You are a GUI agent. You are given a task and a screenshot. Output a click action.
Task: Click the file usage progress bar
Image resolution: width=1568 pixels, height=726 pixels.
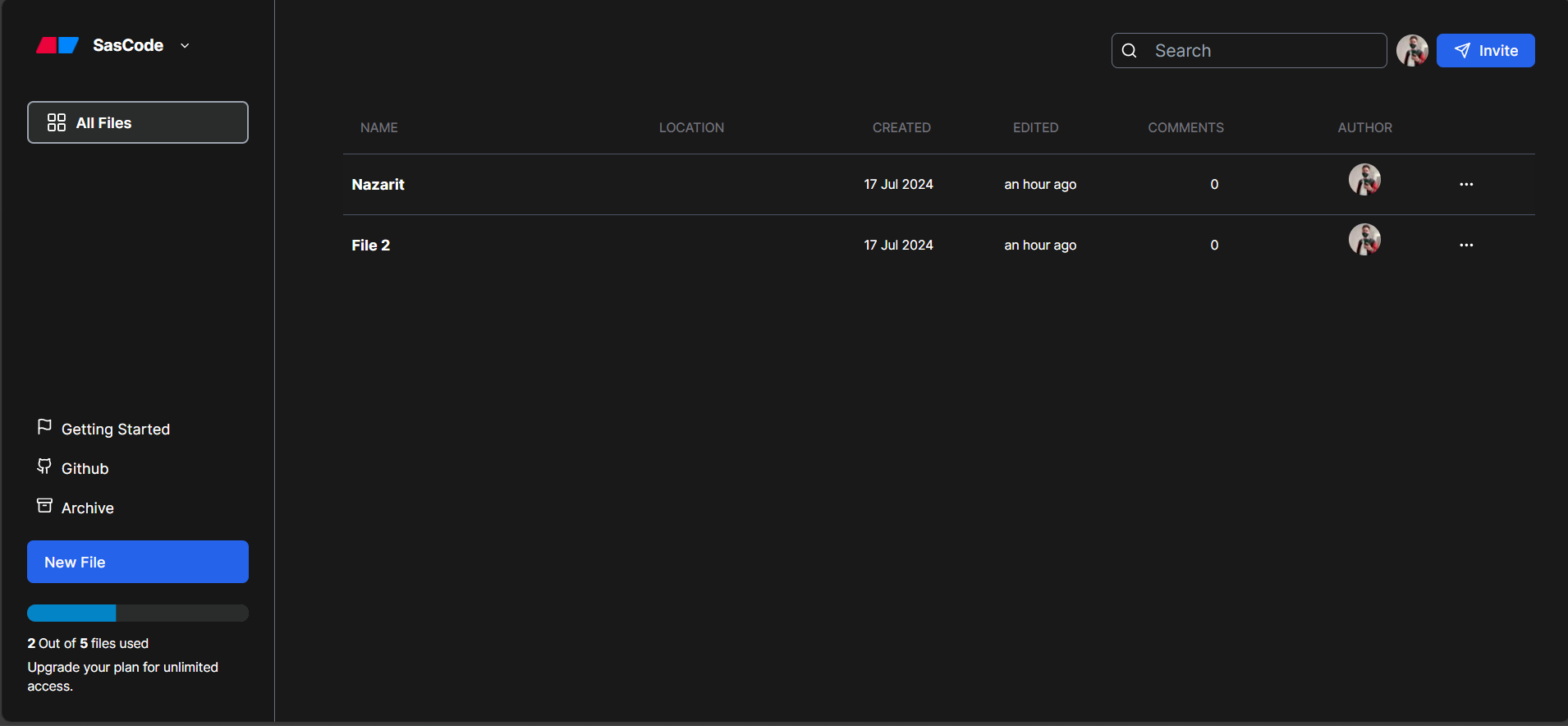click(x=138, y=613)
